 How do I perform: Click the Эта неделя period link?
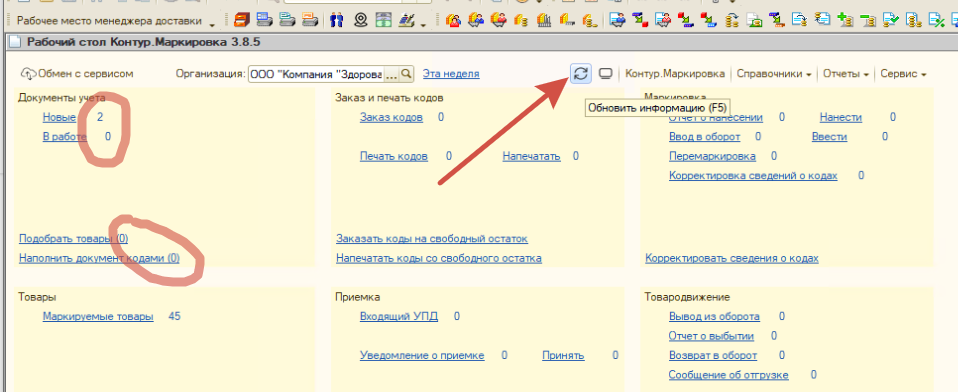[x=451, y=74]
